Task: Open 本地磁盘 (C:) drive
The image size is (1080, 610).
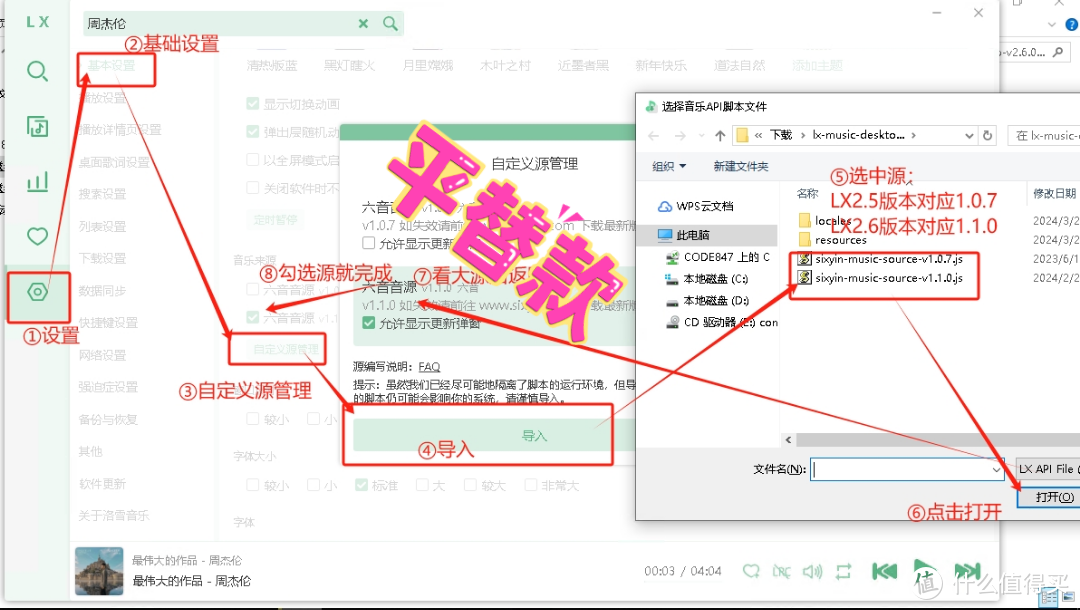Action: (707, 279)
